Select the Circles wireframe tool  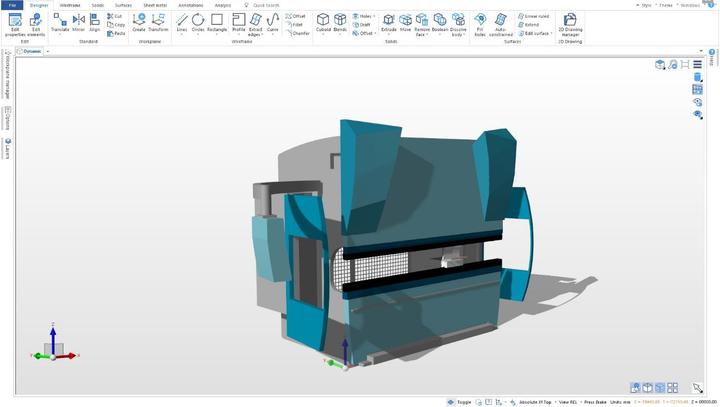198,22
